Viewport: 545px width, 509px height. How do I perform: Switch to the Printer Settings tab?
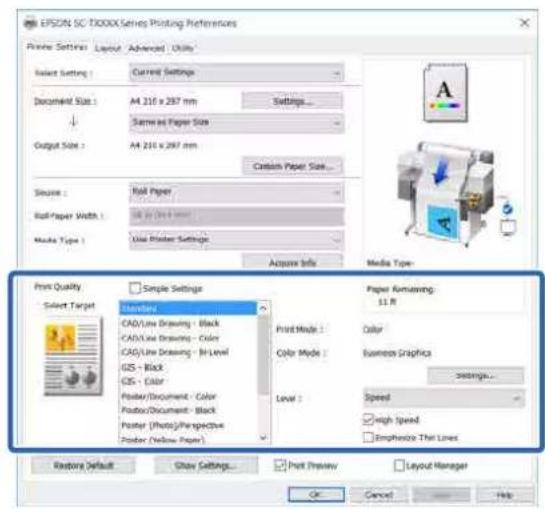tap(57, 47)
